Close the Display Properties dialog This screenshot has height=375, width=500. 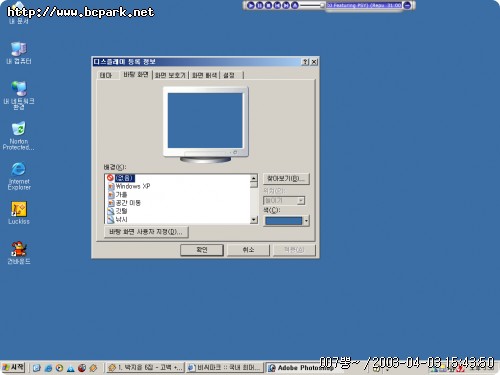click(x=314, y=62)
